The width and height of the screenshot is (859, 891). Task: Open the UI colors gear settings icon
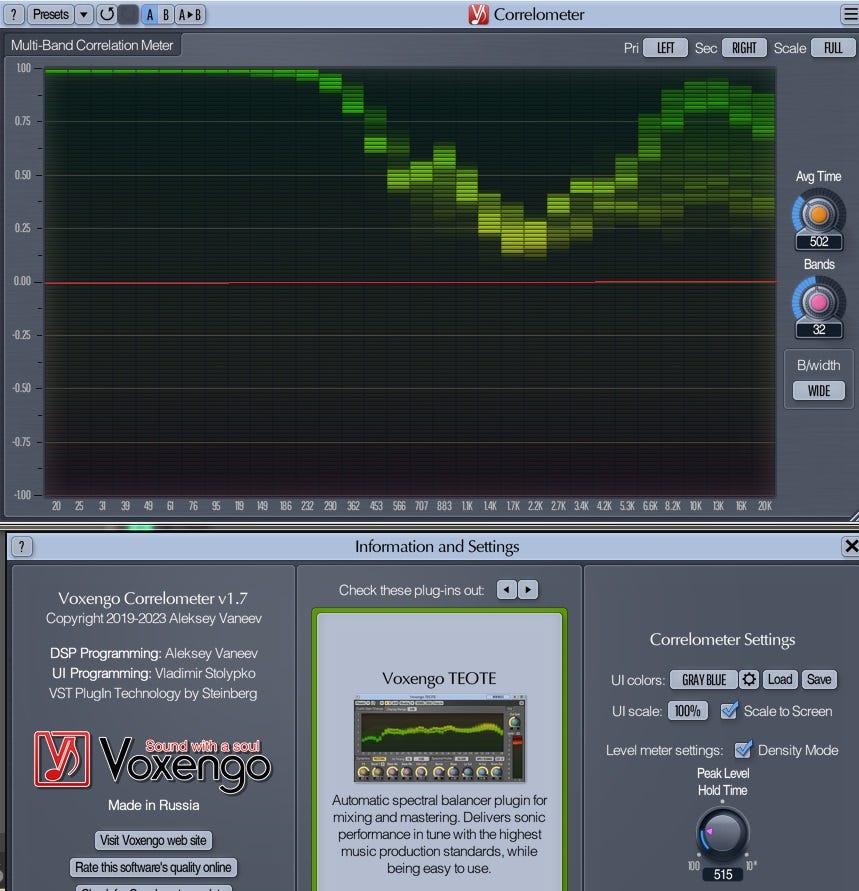pyautogui.click(x=748, y=679)
